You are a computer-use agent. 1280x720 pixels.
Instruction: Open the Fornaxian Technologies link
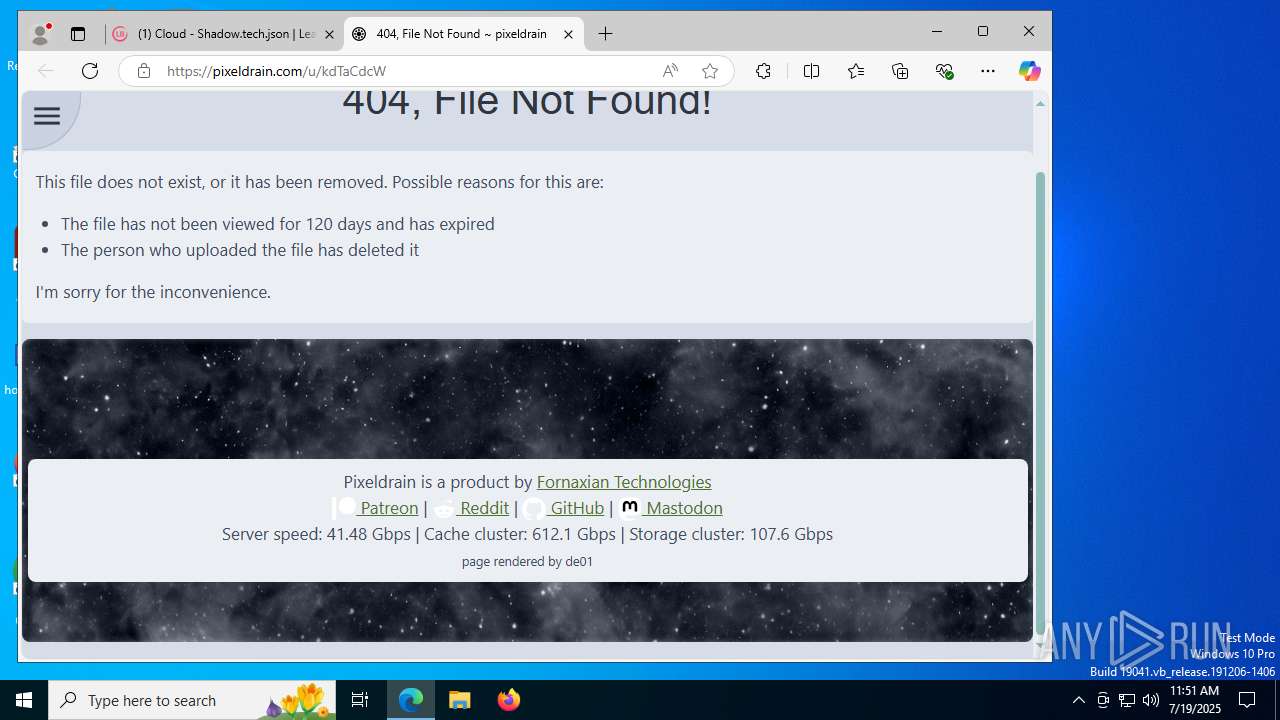coord(624,482)
